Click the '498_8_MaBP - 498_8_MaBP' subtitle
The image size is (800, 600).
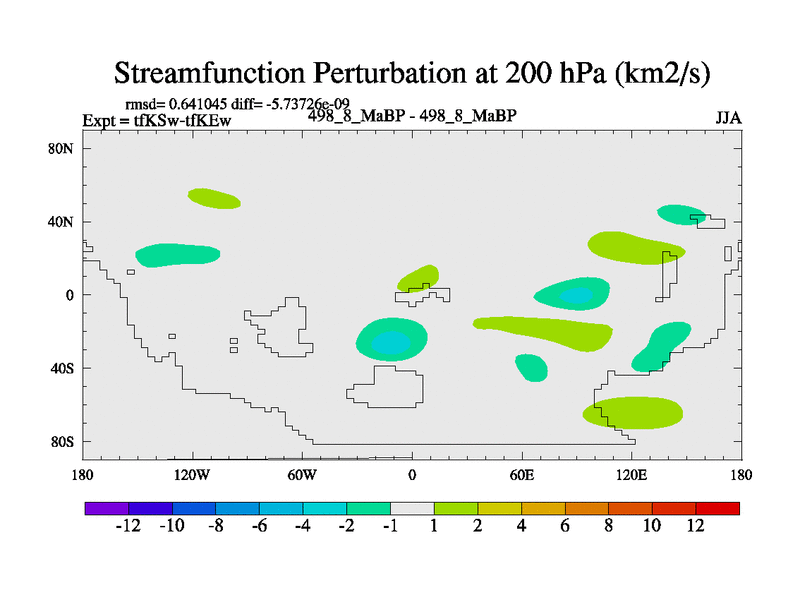(x=412, y=115)
